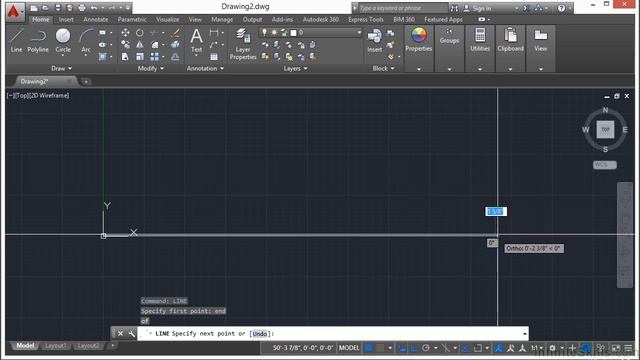Click the Plot print icon in Quick Access

[82, 8]
